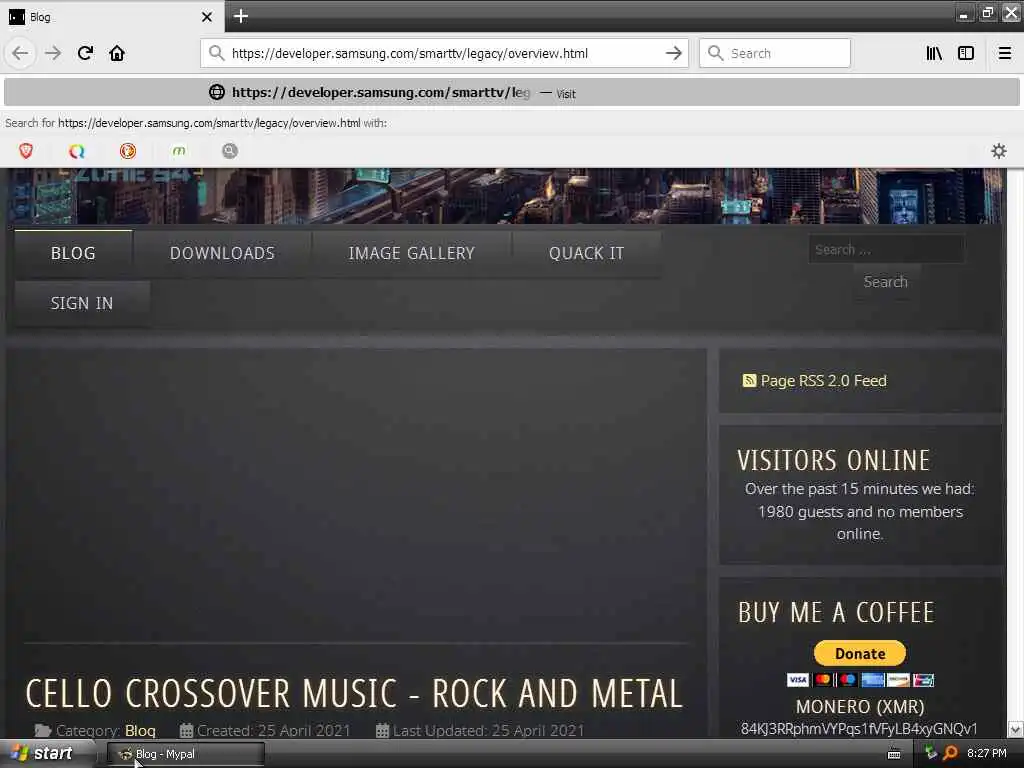Select the Blog browser tab
Viewport: 1024px width, 768px height.
click(x=112, y=17)
